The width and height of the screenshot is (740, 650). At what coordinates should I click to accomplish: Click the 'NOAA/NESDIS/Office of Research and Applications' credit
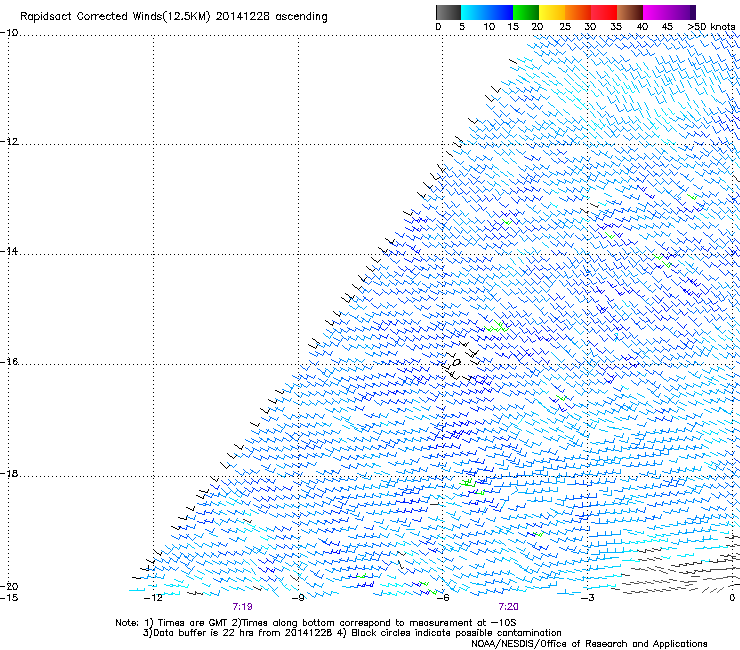click(x=589, y=644)
